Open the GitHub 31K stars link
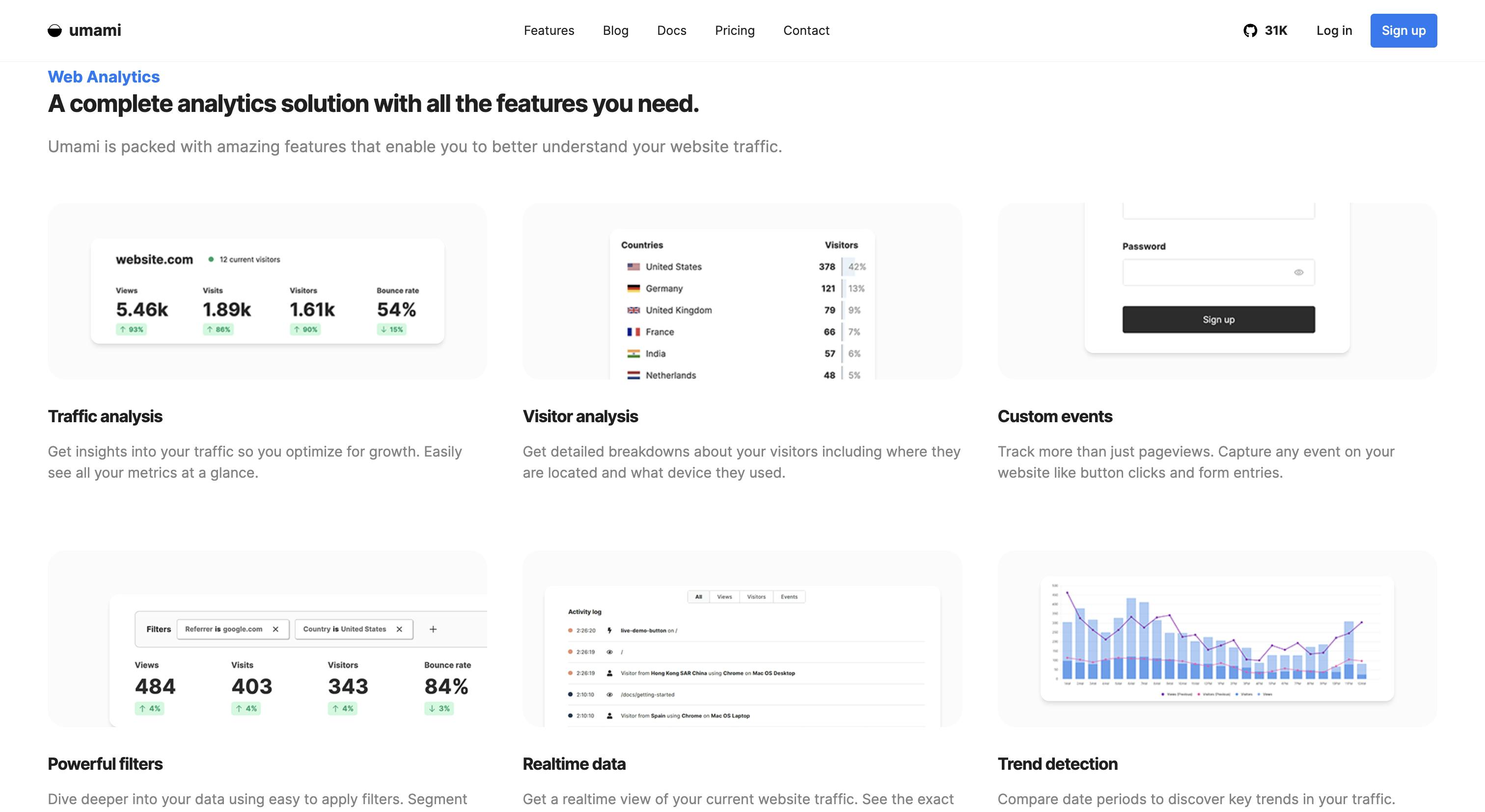This screenshot has height=812, width=1485. pyautogui.click(x=1265, y=30)
